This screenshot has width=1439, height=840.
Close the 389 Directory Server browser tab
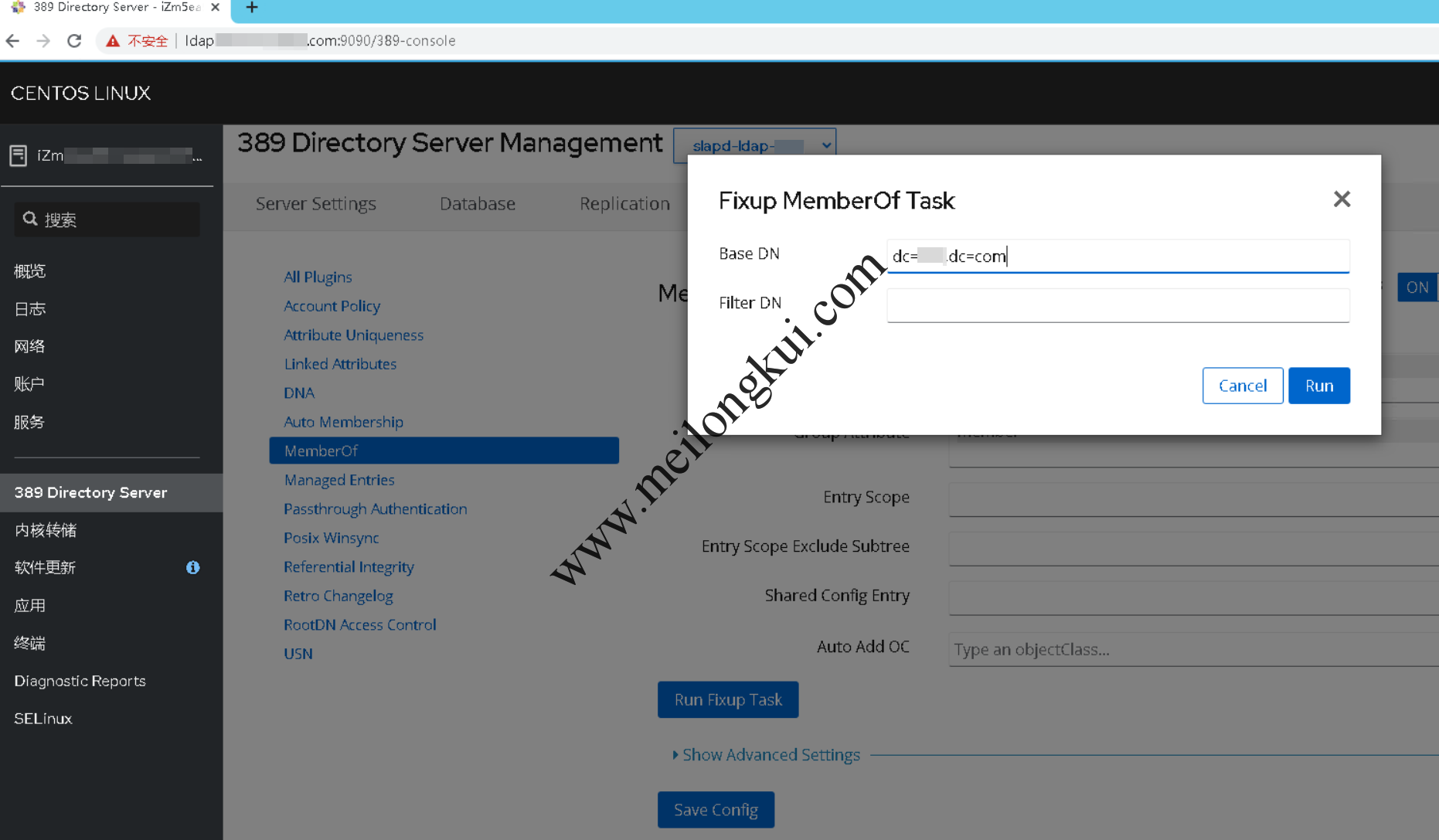point(216,7)
